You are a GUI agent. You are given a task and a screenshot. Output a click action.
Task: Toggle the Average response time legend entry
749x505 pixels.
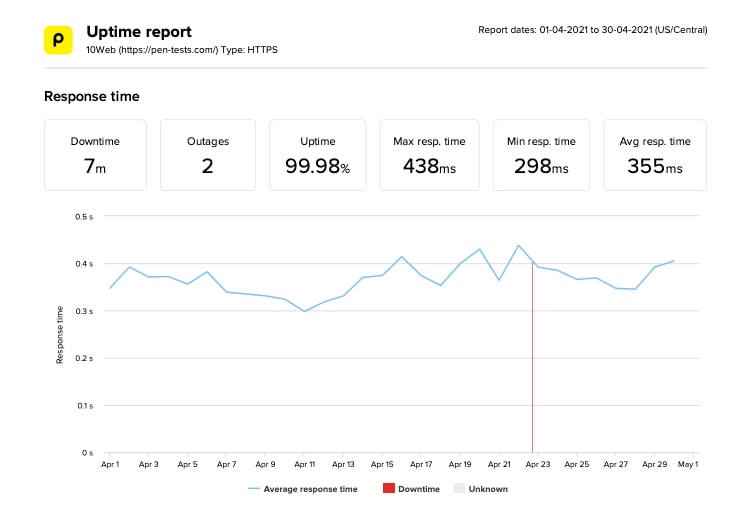pos(303,489)
